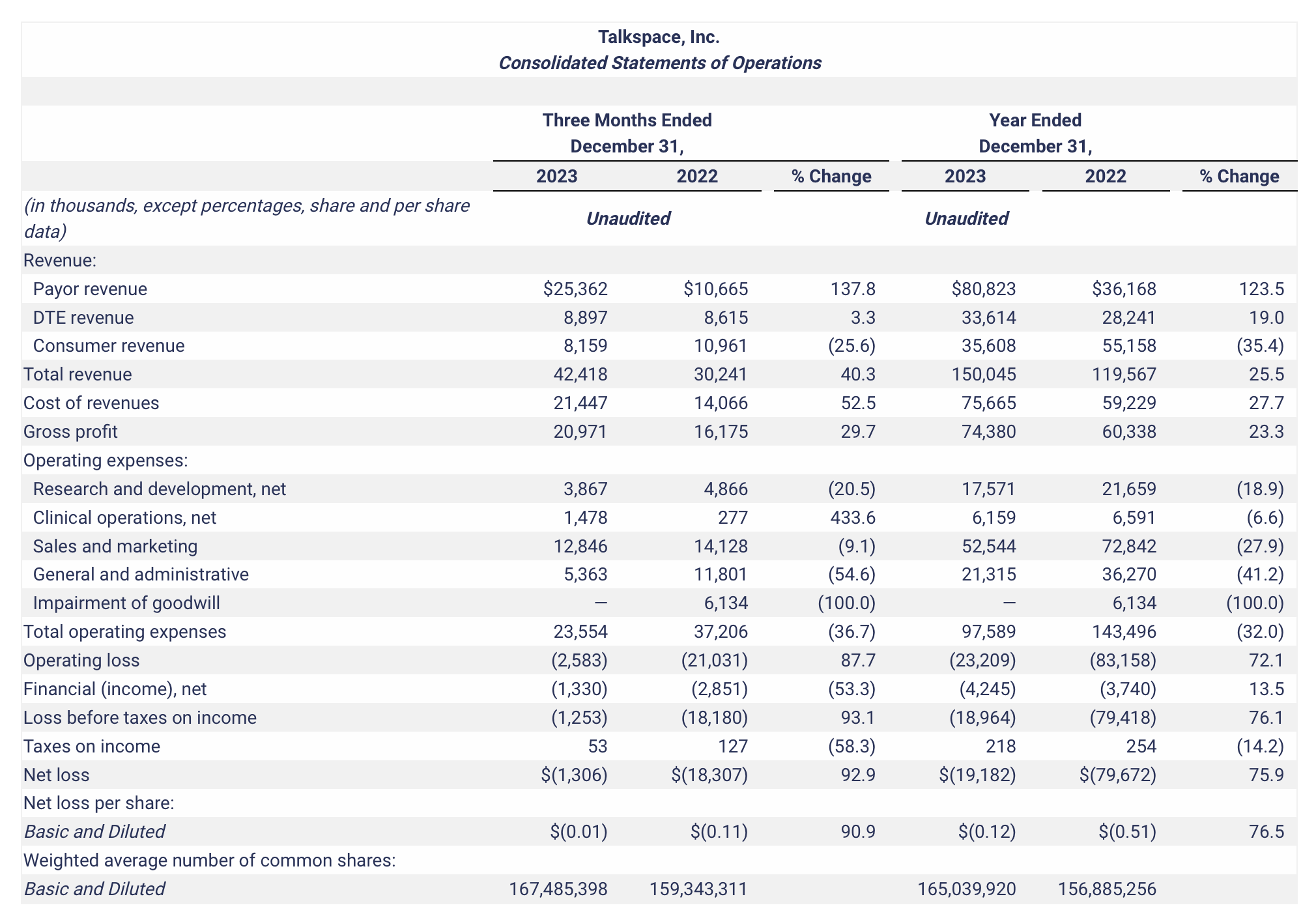Click the % Change header for Year Ended
The height and width of the screenshot is (916, 1316).
[1238, 176]
